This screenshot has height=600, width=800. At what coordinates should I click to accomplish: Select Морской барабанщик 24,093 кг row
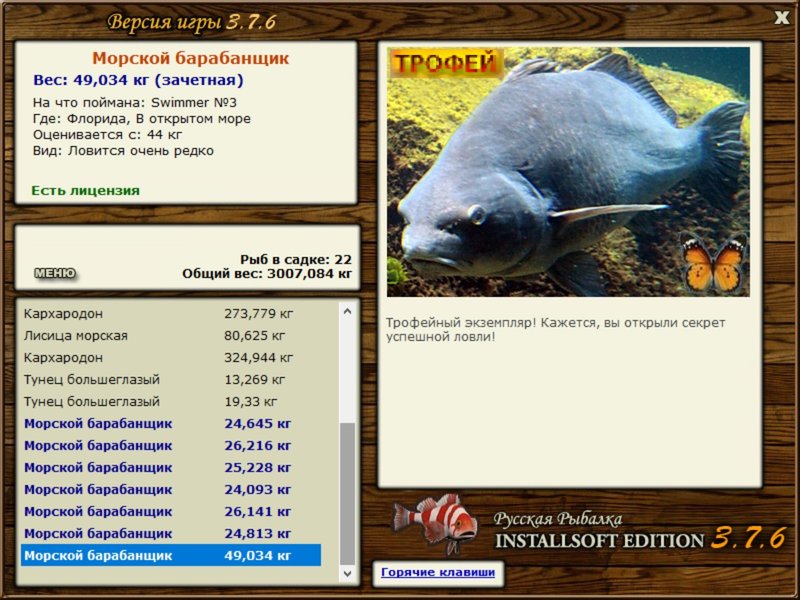pos(171,489)
